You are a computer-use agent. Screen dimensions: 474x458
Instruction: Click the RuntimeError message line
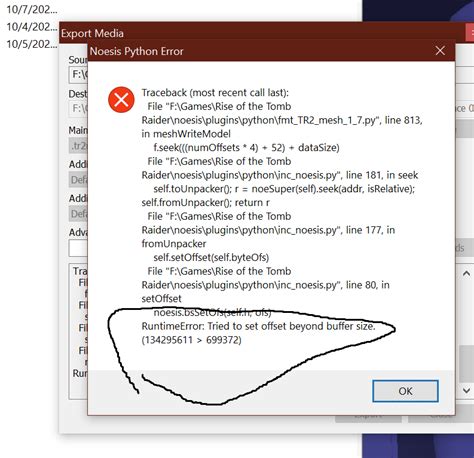(x=258, y=326)
